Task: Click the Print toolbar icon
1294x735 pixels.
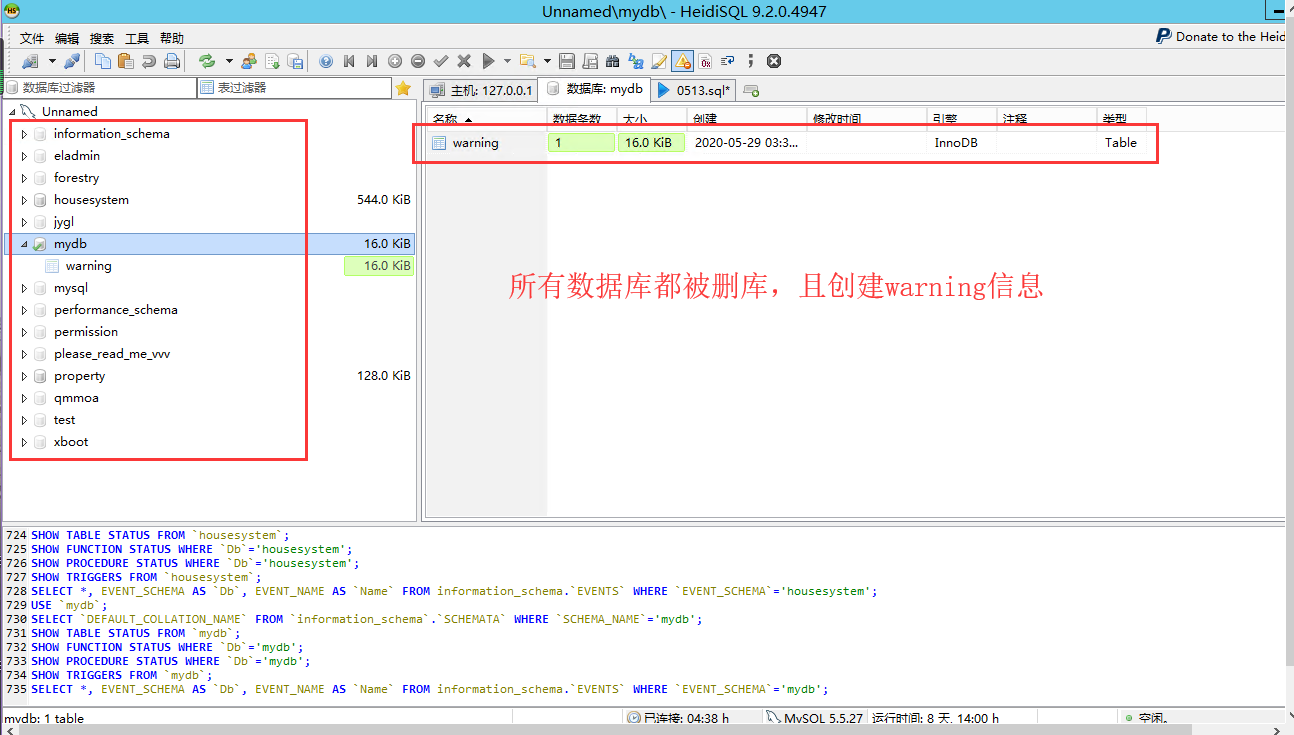Action: click(x=172, y=61)
